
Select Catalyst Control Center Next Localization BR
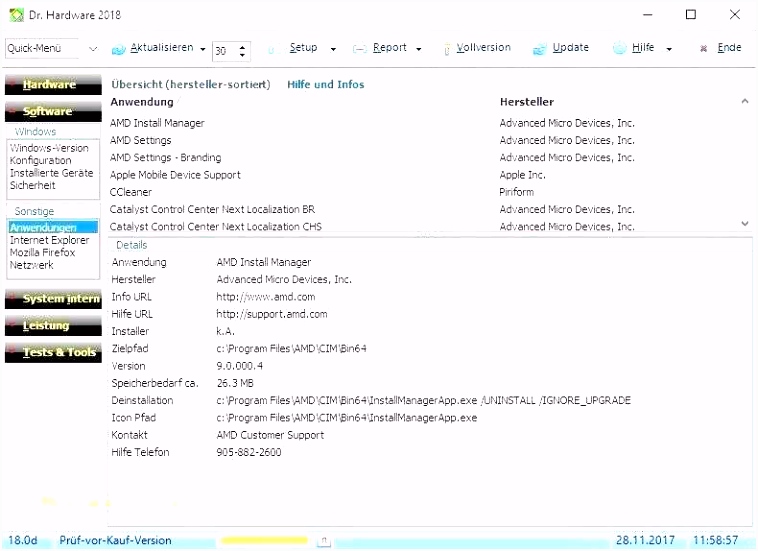point(212,210)
